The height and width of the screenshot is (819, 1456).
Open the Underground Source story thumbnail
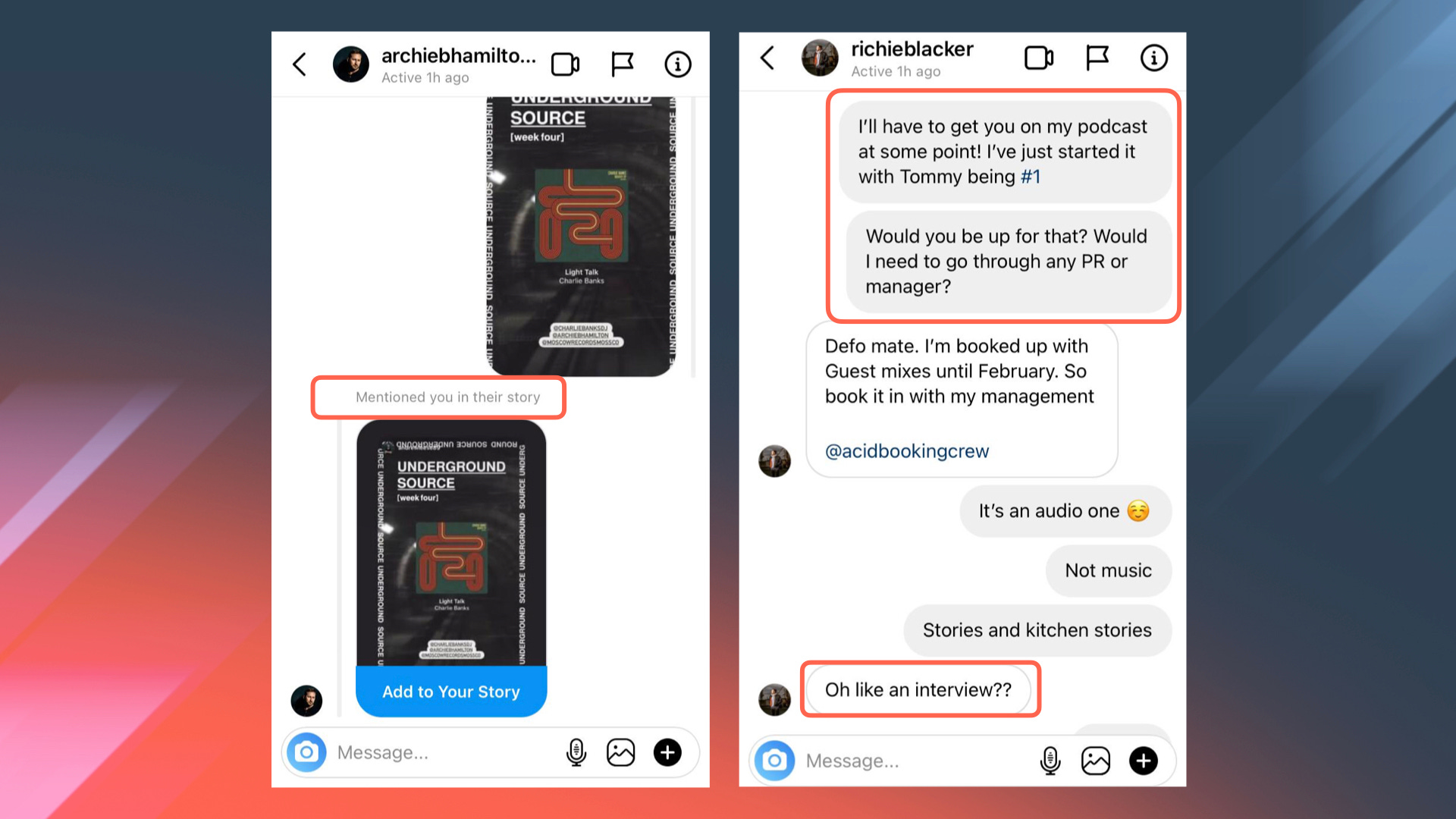pyautogui.click(x=451, y=543)
